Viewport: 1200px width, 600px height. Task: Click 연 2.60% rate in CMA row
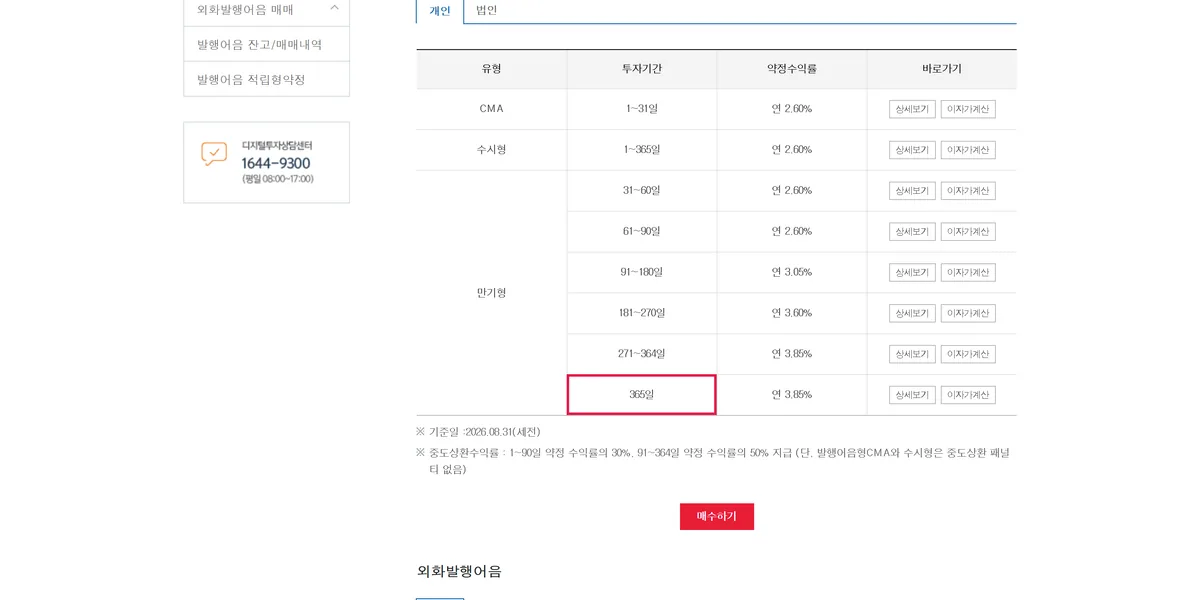(792, 109)
